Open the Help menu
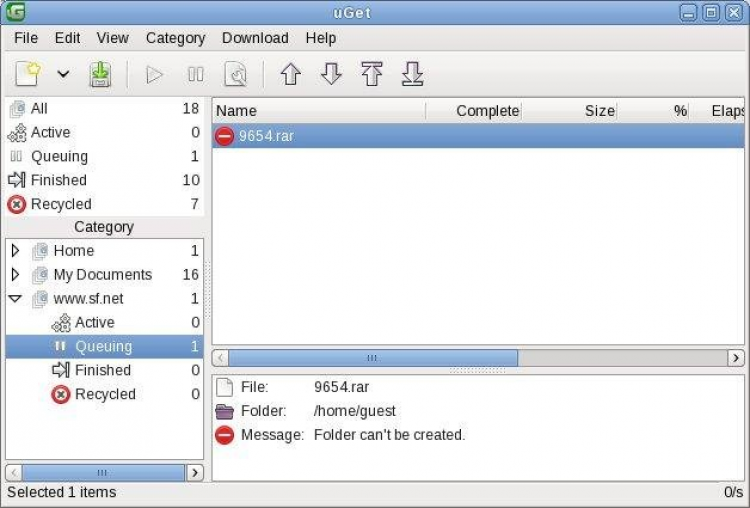Viewport: 750px width, 508px height. [x=320, y=38]
